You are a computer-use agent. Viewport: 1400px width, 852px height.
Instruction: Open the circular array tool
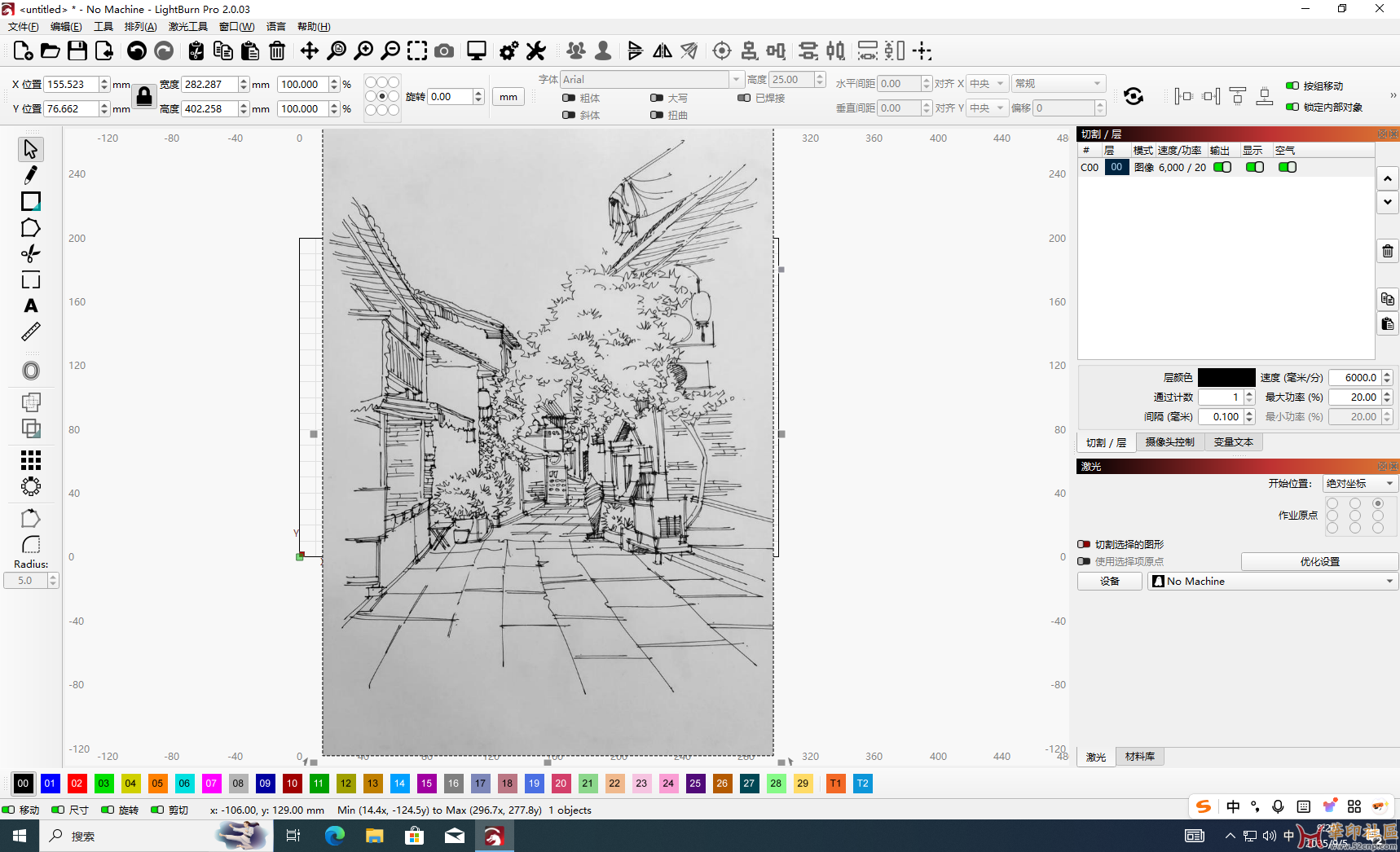tap(30, 486)
